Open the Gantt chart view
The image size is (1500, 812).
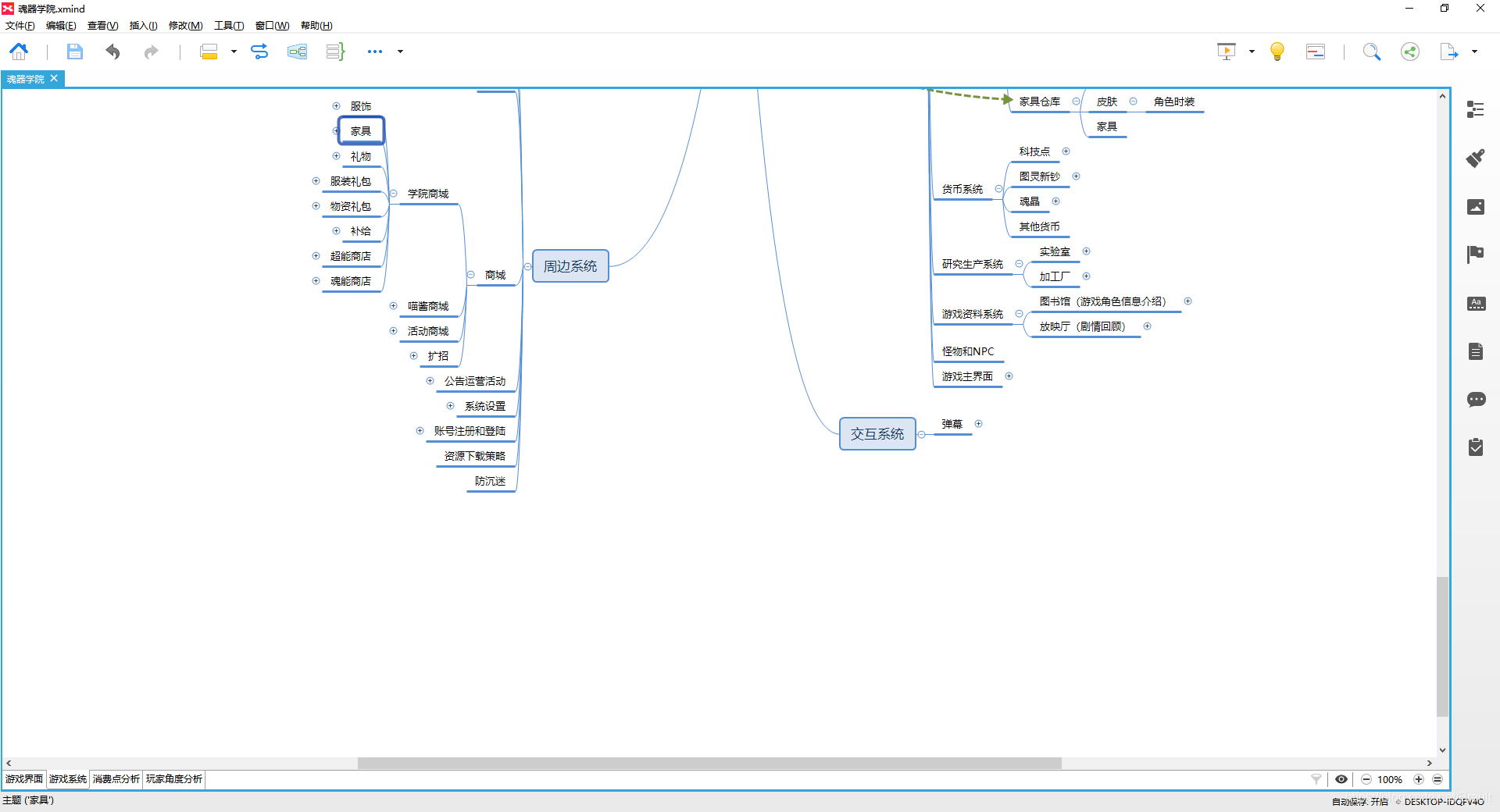[1316, 52]
